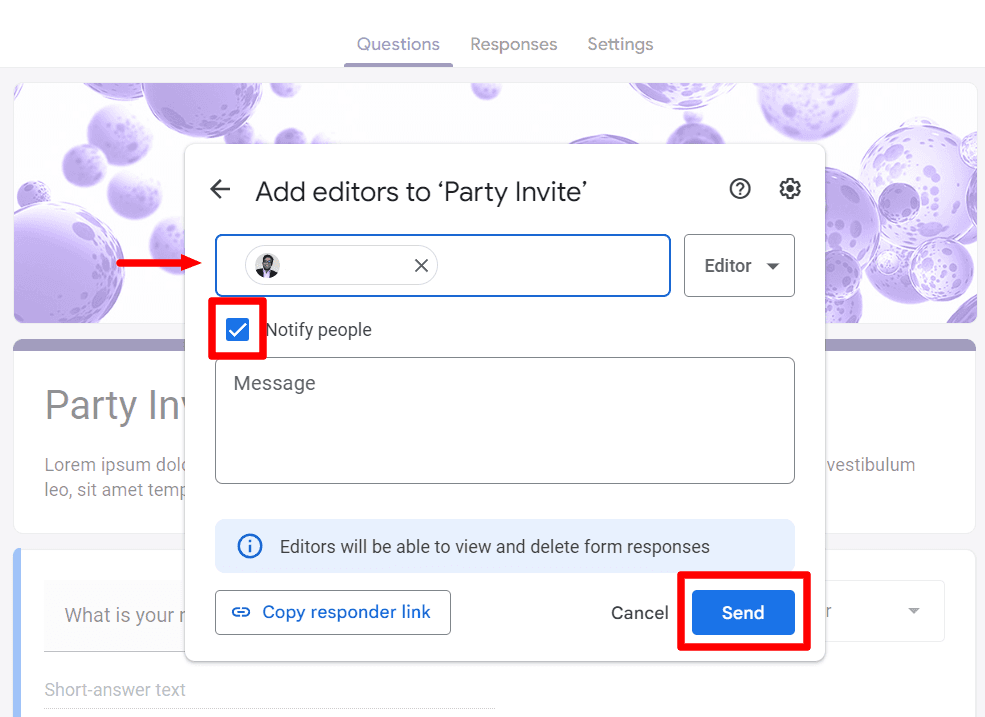
Task: Cancel the add editors dialog
Action: [639, 613]
